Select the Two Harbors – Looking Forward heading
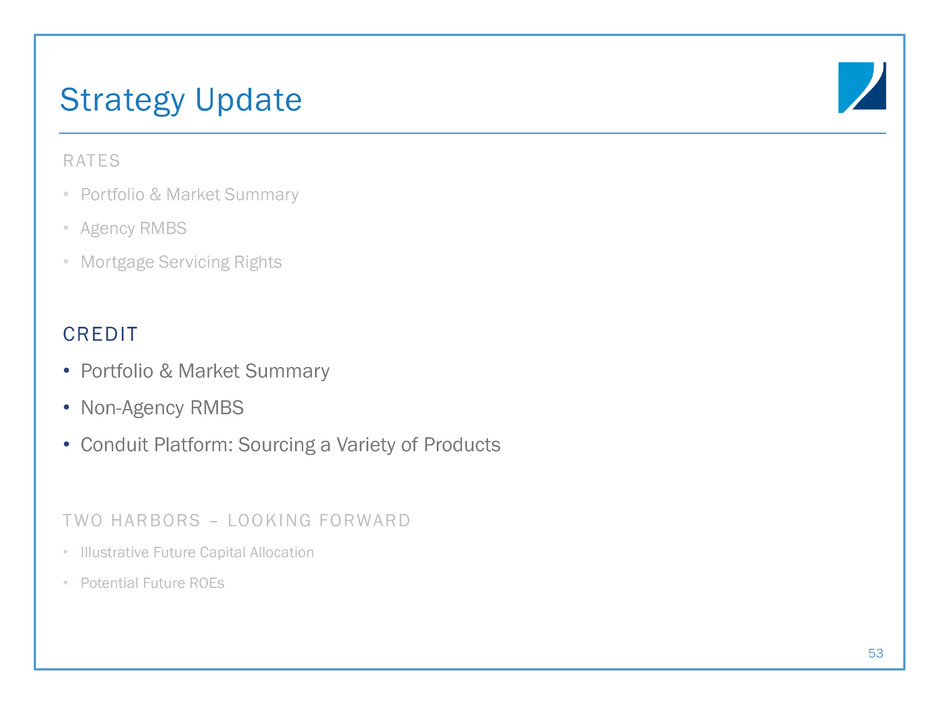Screen dimensions: 940x705 [236, 520]
